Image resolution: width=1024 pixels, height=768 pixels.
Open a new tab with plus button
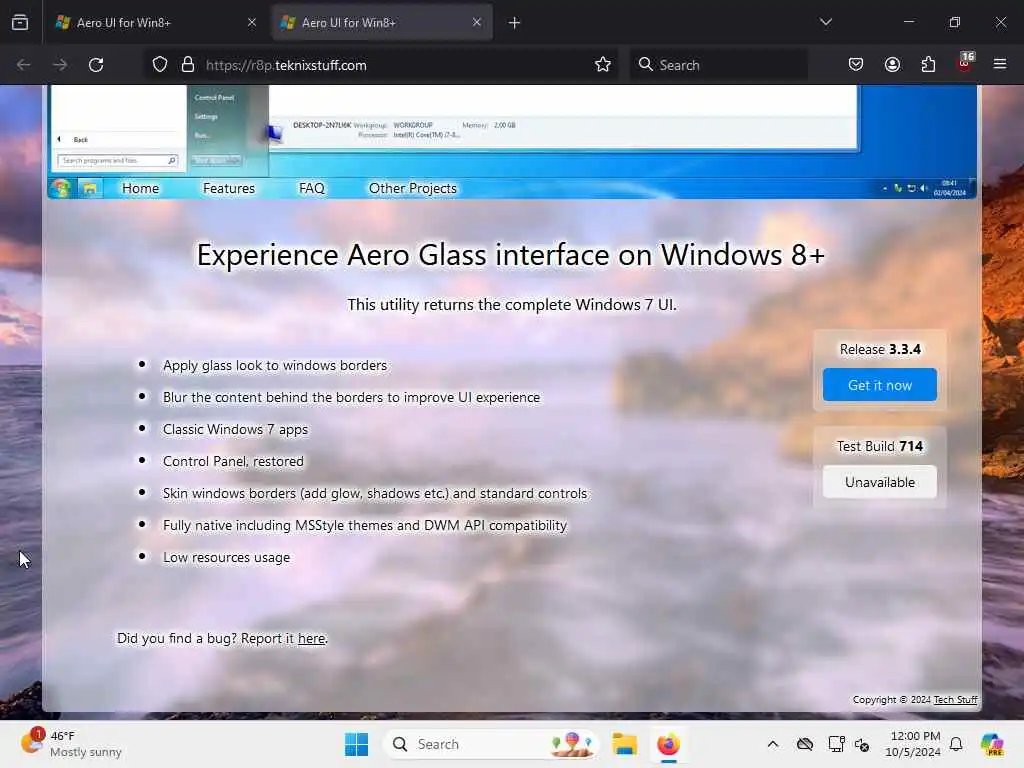click(x=515, y=23)
